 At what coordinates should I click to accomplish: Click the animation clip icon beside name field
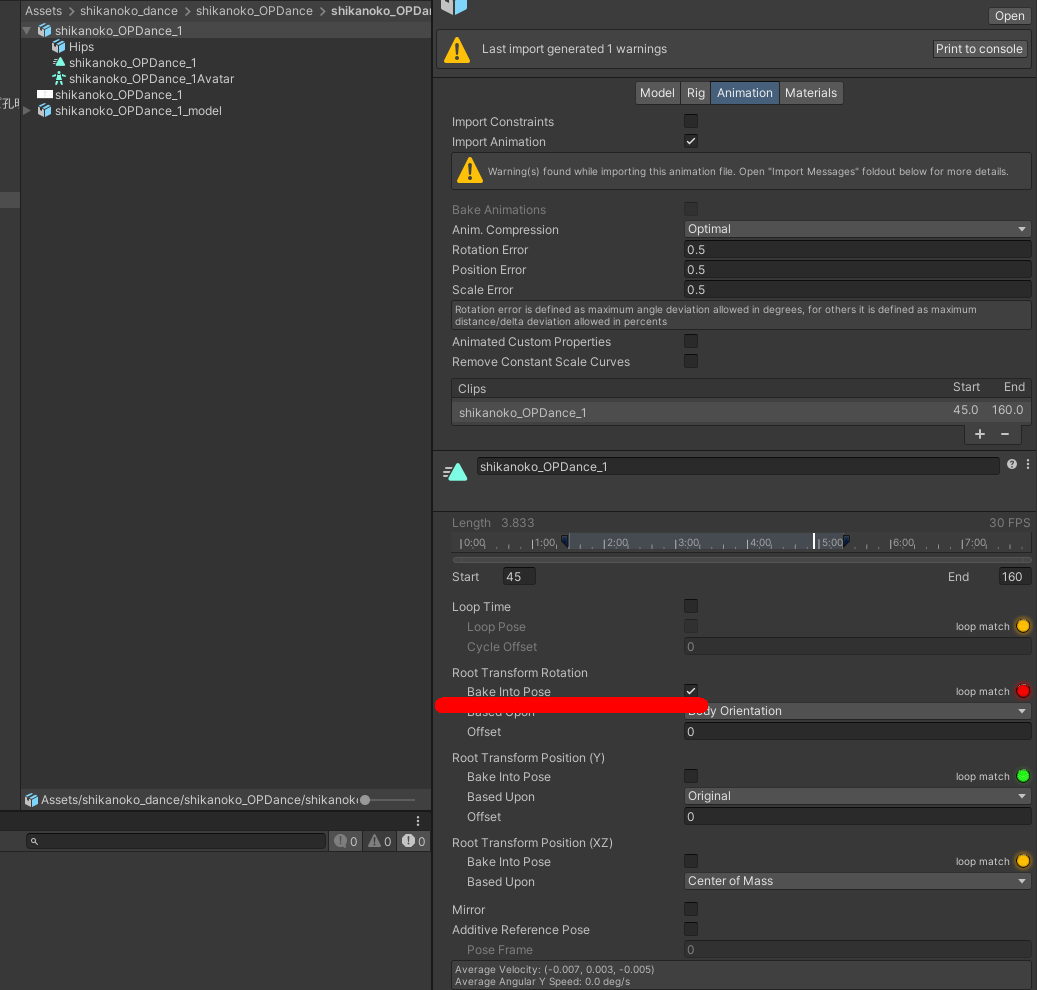click(455, 472)
